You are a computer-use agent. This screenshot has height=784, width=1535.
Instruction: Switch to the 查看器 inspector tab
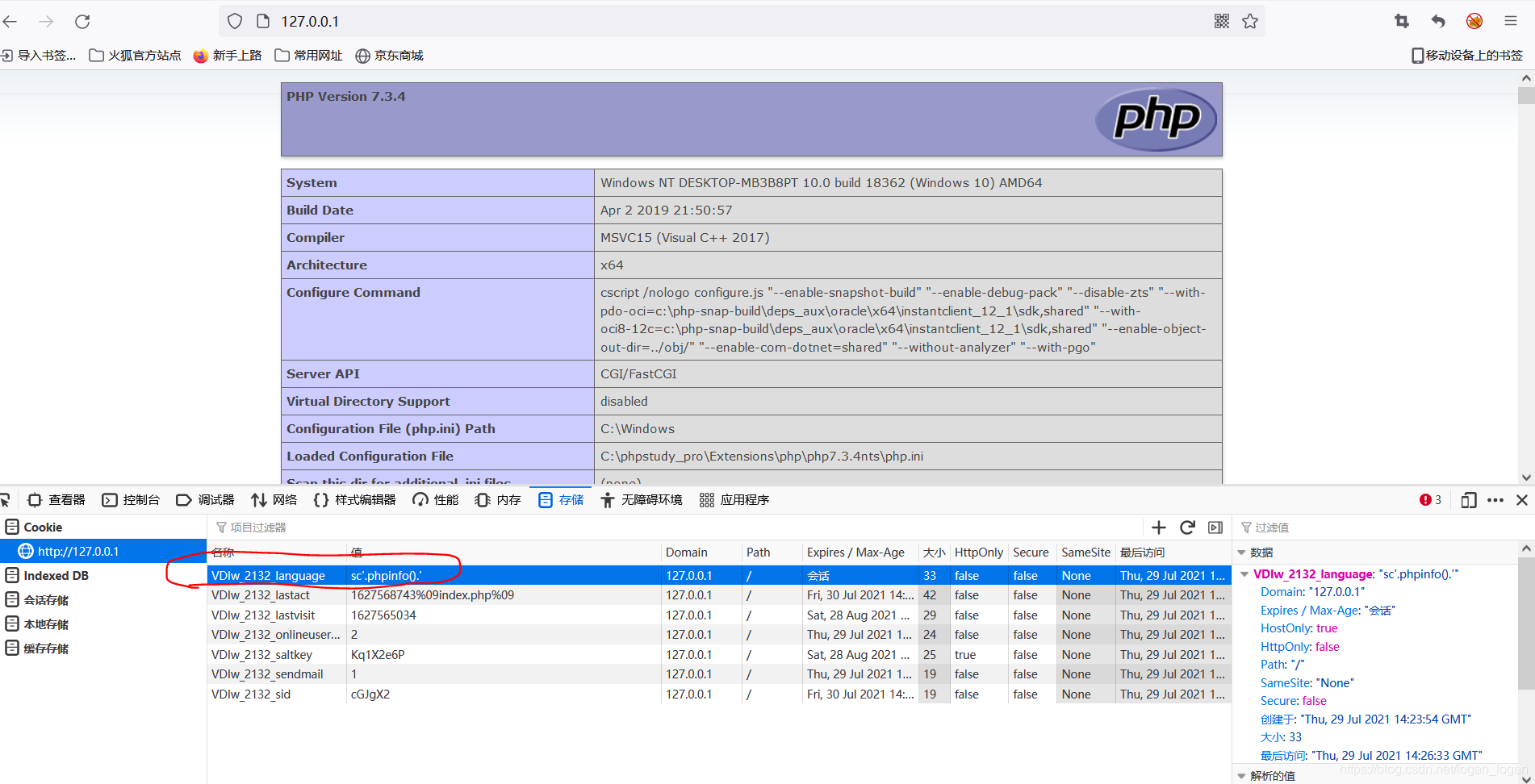56,500
